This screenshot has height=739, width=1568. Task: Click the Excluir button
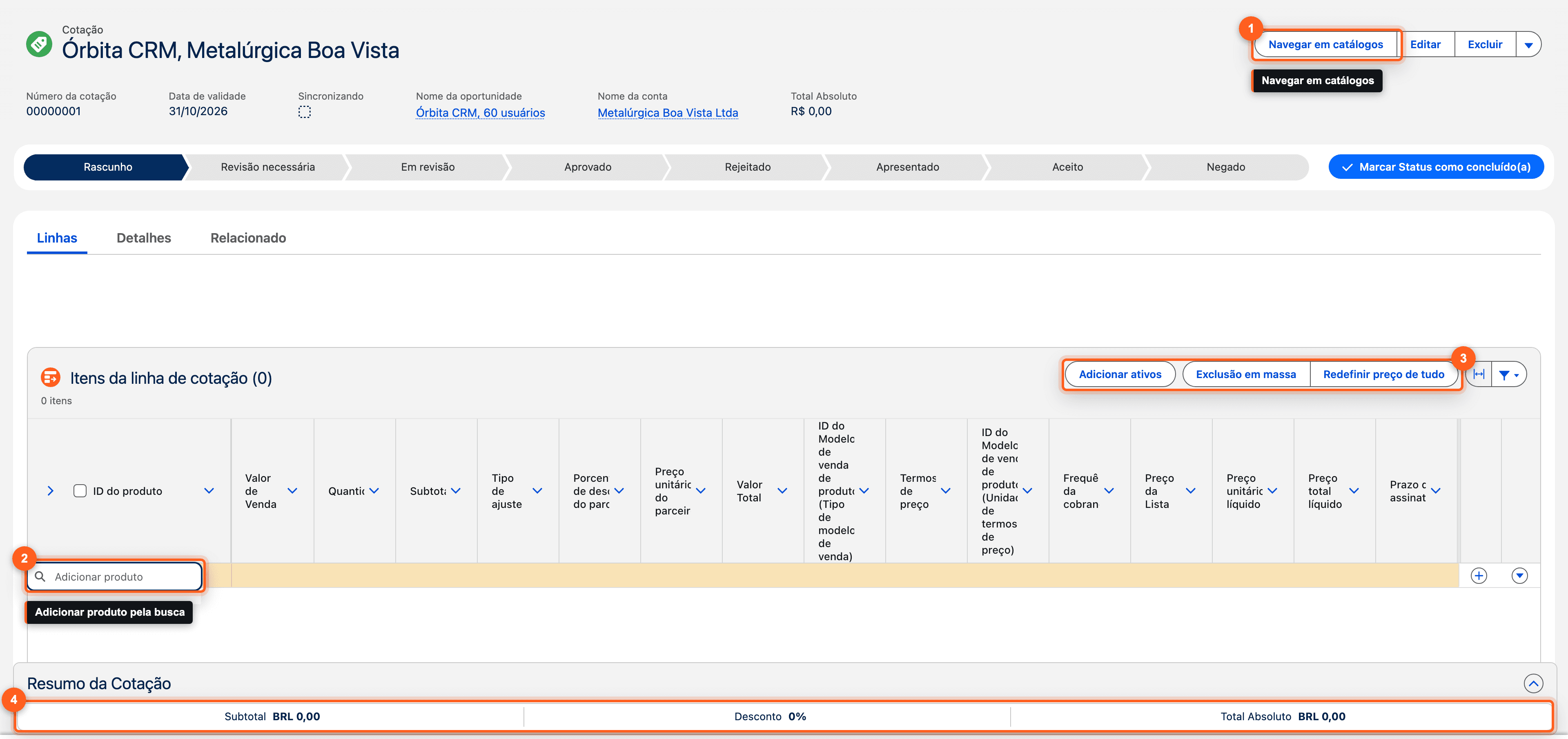[x=1485, y=45]
